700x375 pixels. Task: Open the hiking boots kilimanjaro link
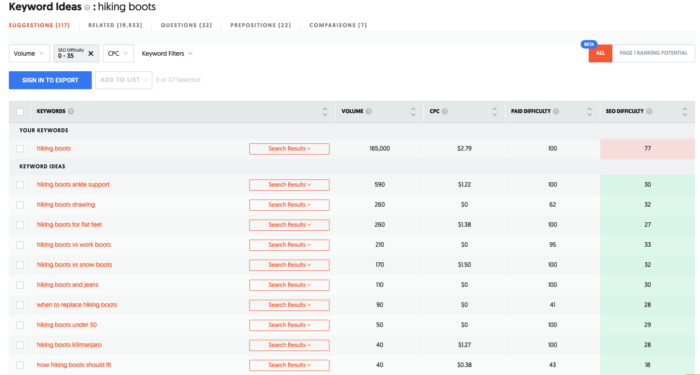click(x=69, y=345)
